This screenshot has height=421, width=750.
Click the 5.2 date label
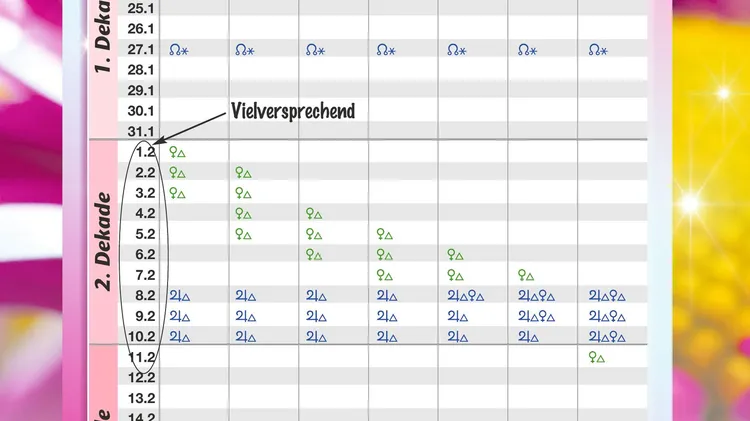point(145,234)
